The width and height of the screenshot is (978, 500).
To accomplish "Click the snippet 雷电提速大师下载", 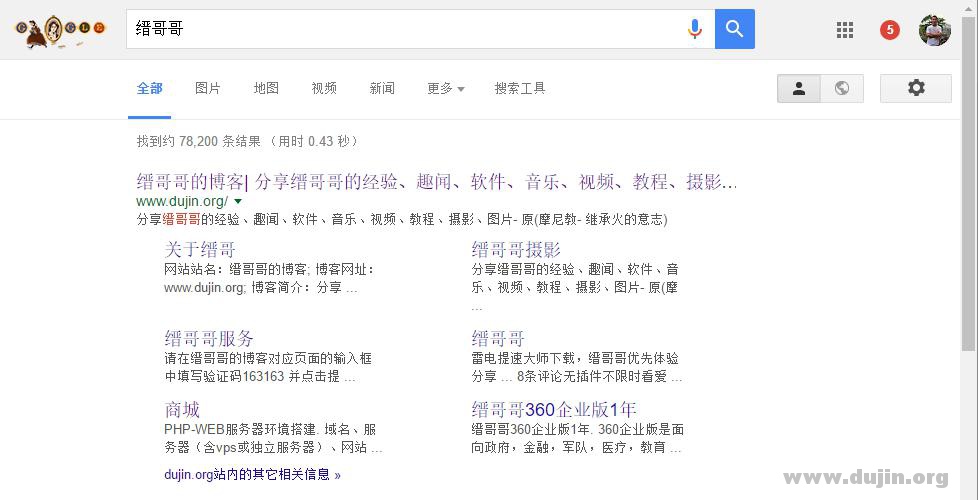I will point(527,358).
